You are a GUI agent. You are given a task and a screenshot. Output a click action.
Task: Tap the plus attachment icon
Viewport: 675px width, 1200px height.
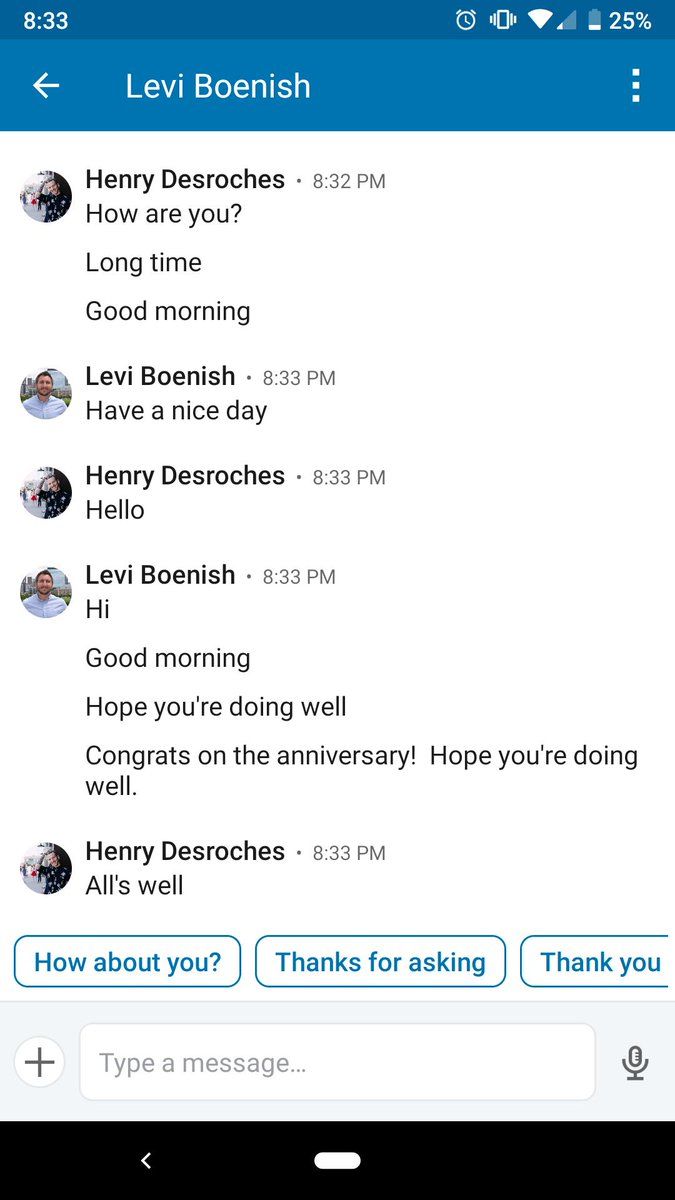[x=40, y=1061]
